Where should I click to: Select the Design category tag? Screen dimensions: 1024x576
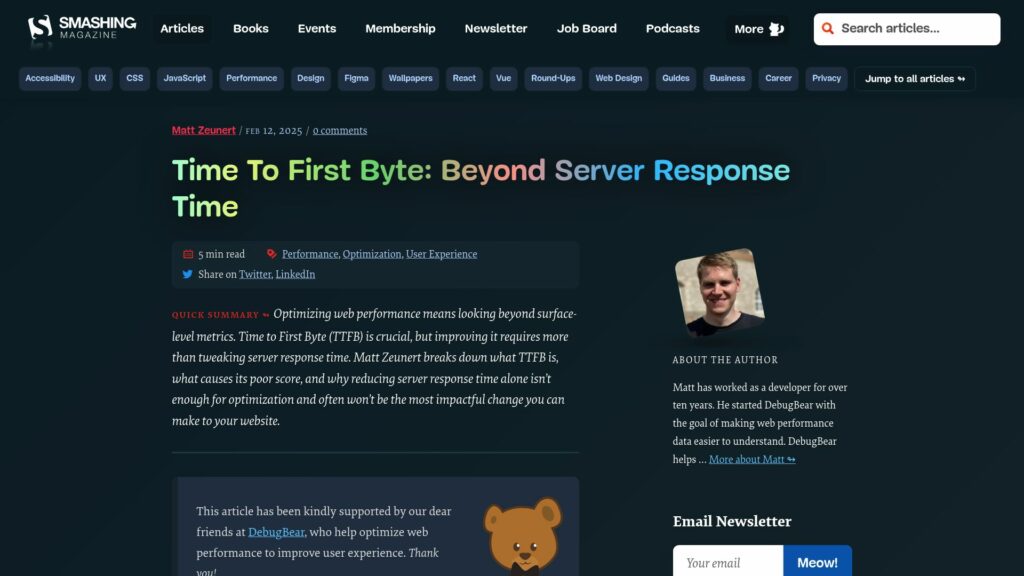pos(310,78)
